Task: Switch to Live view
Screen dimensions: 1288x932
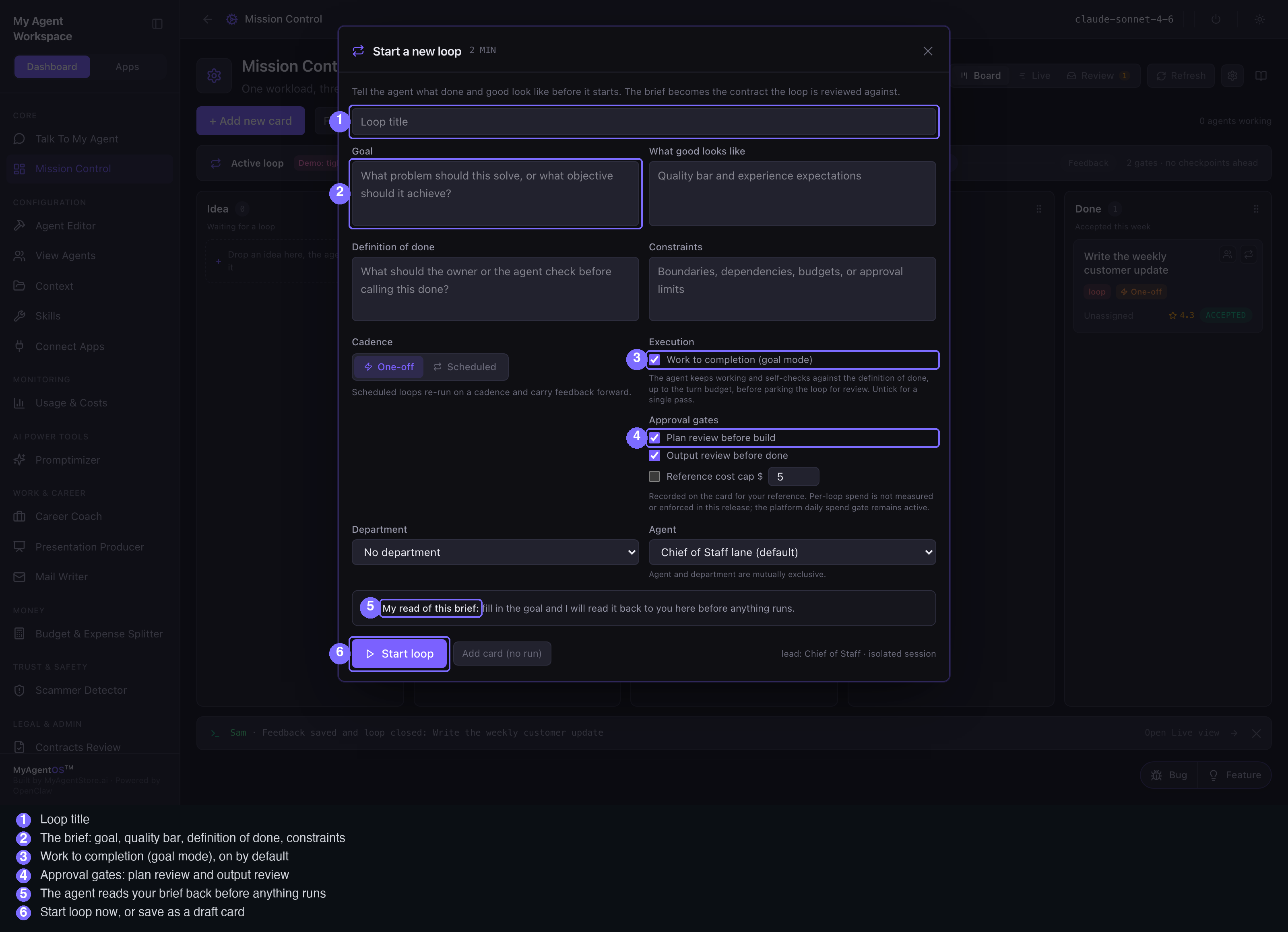Action: [x=1035, y=76]
